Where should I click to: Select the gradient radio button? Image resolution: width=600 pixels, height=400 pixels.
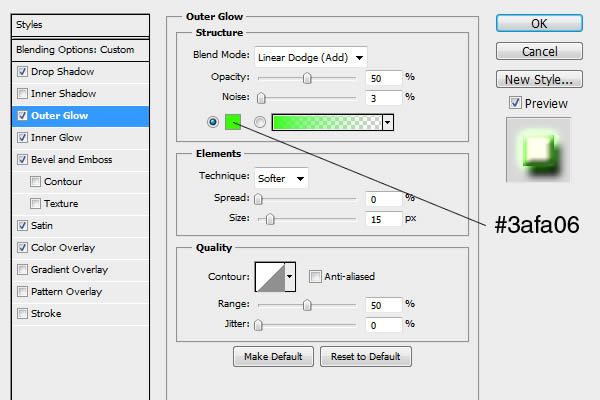[x=261, y=122]
